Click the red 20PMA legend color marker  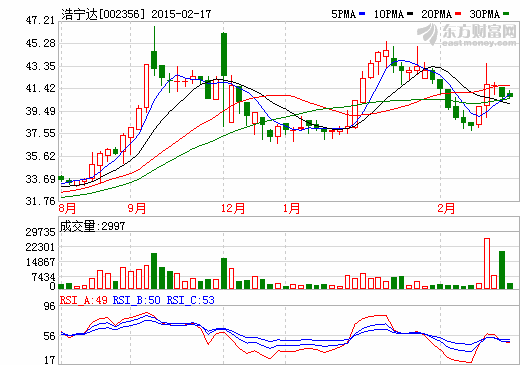point(458,14)
